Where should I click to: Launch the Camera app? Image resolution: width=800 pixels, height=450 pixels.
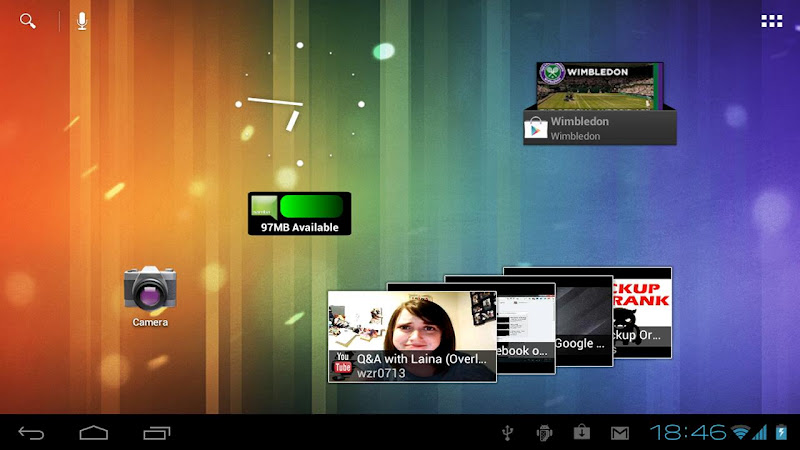coord(150,296)
